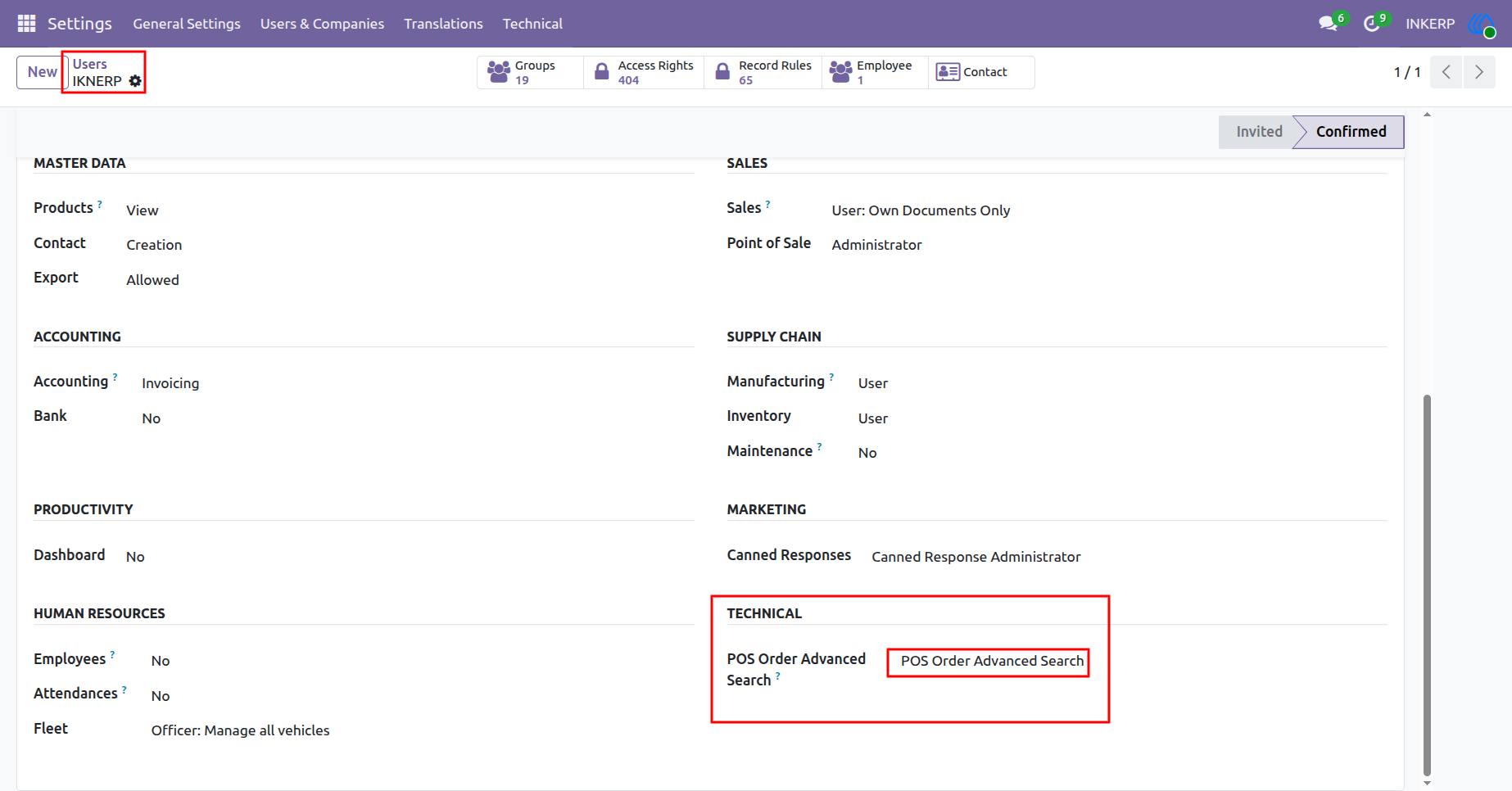Open the Translations menu
Image resolution: width=1512 pixels, height=791 pixels.
point(443,24)
